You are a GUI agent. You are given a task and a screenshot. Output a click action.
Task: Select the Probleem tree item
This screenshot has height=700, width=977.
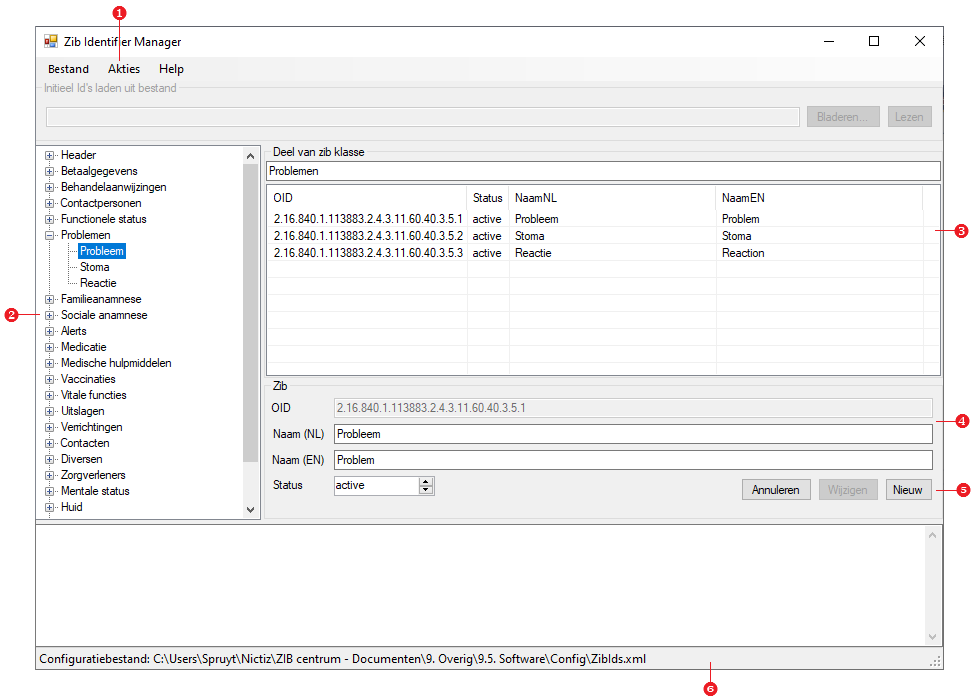tap(102, 251)
